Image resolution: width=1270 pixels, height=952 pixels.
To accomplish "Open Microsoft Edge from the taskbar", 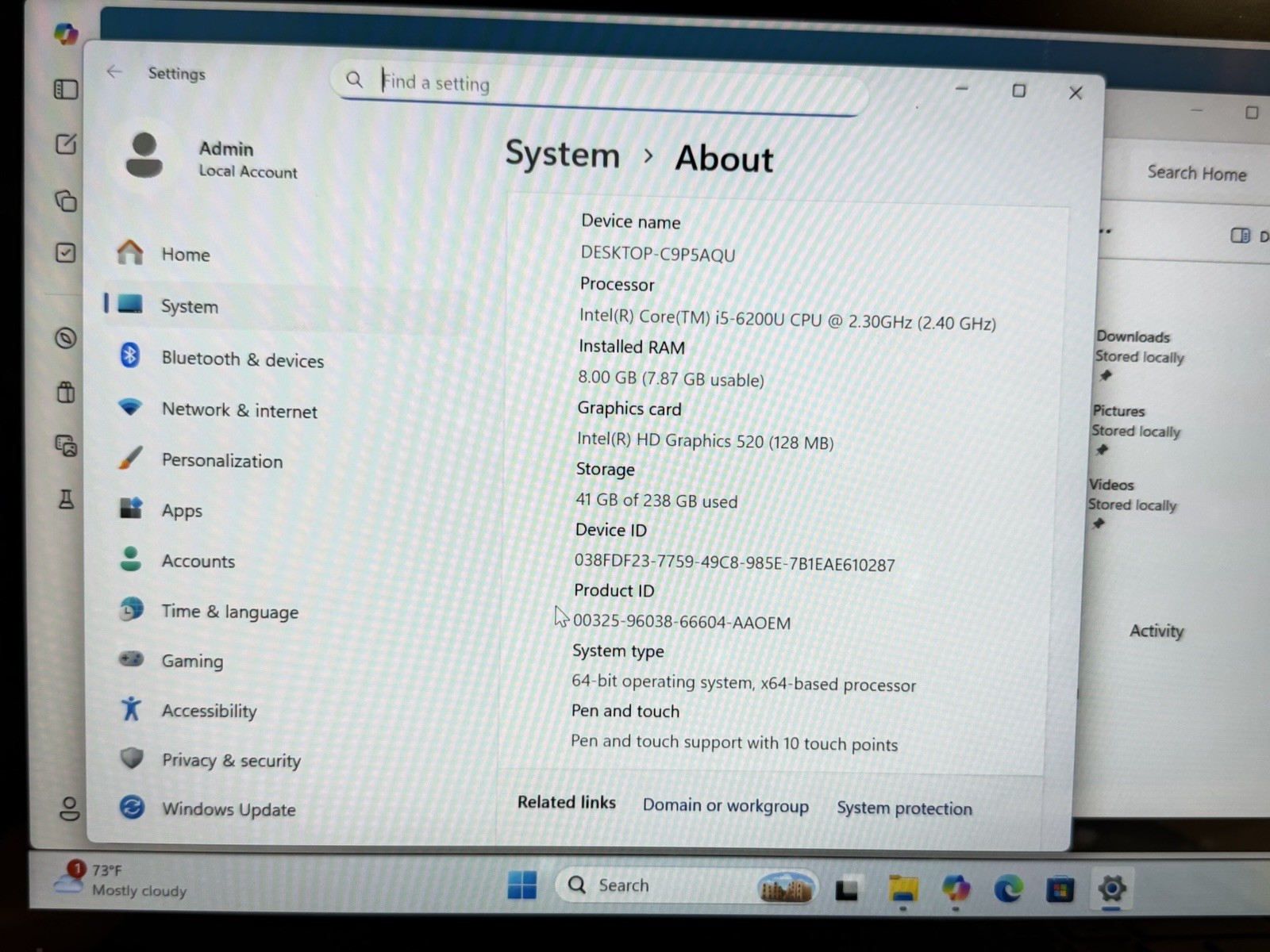I will coord(1008,889).
